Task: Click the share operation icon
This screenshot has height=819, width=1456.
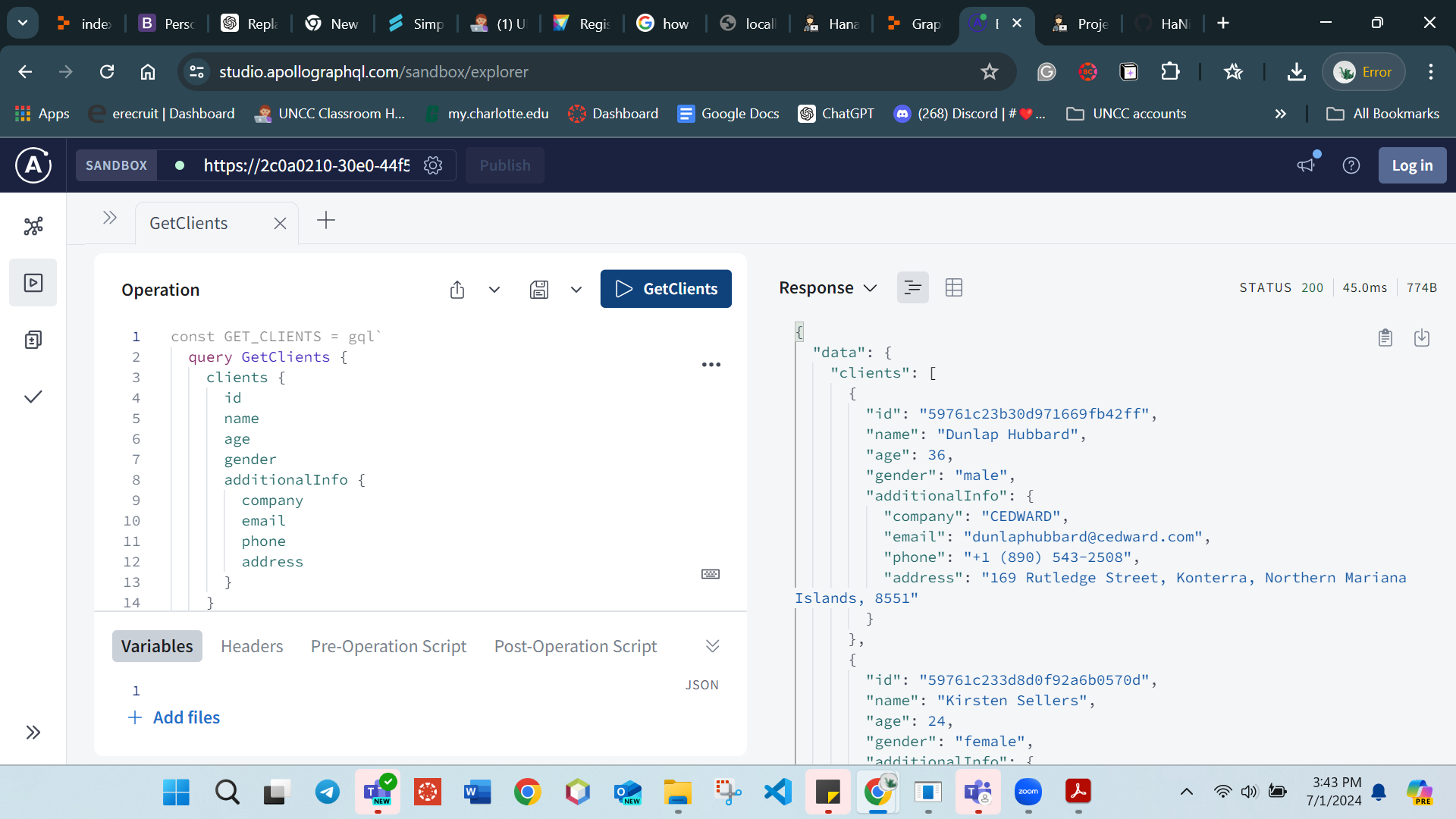Action: pyautogui.click(x=457, y=290)
